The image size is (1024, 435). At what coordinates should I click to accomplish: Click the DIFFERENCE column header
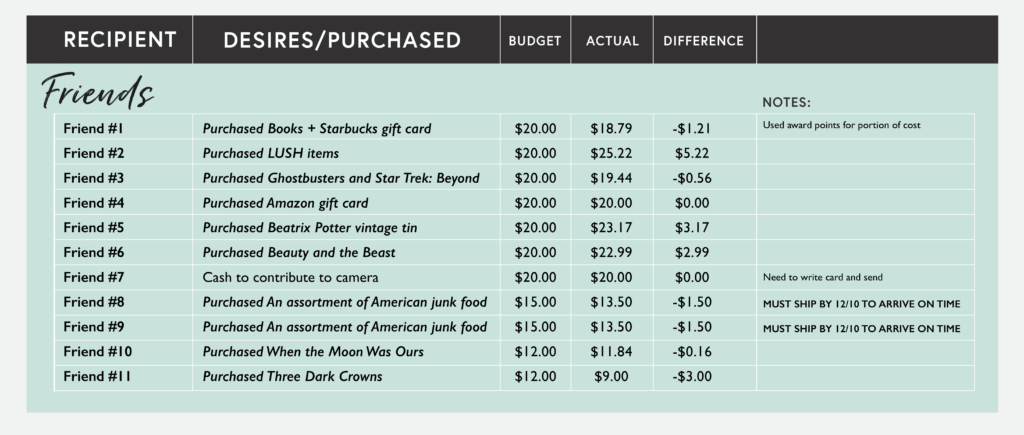[x=705, y=40]
